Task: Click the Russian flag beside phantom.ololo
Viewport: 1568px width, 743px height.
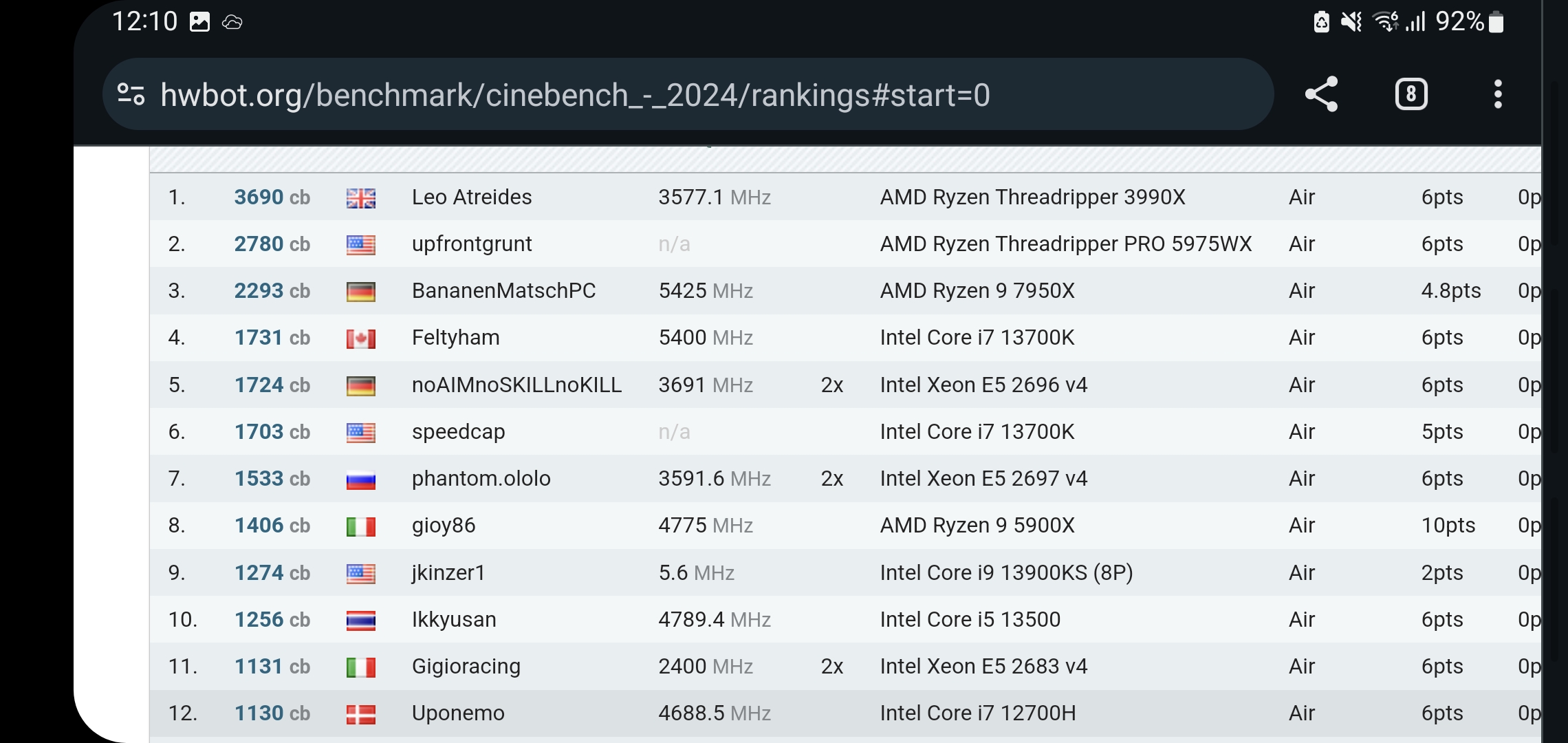Action: (x=360, y=480)
